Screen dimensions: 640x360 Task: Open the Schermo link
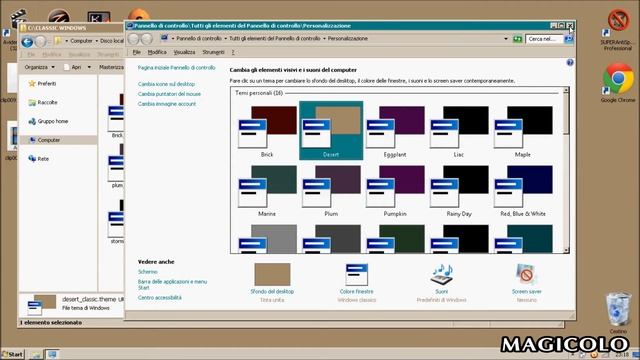[x=148, y=272]
